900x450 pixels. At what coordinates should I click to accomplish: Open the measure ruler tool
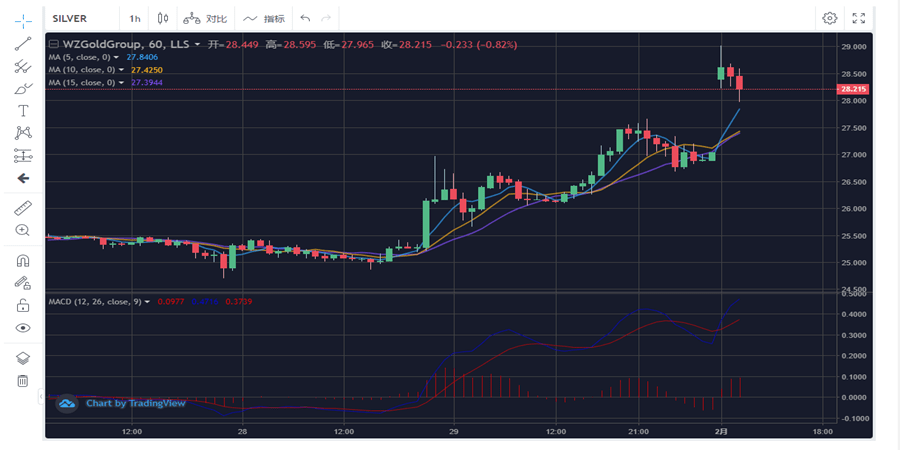23,208
